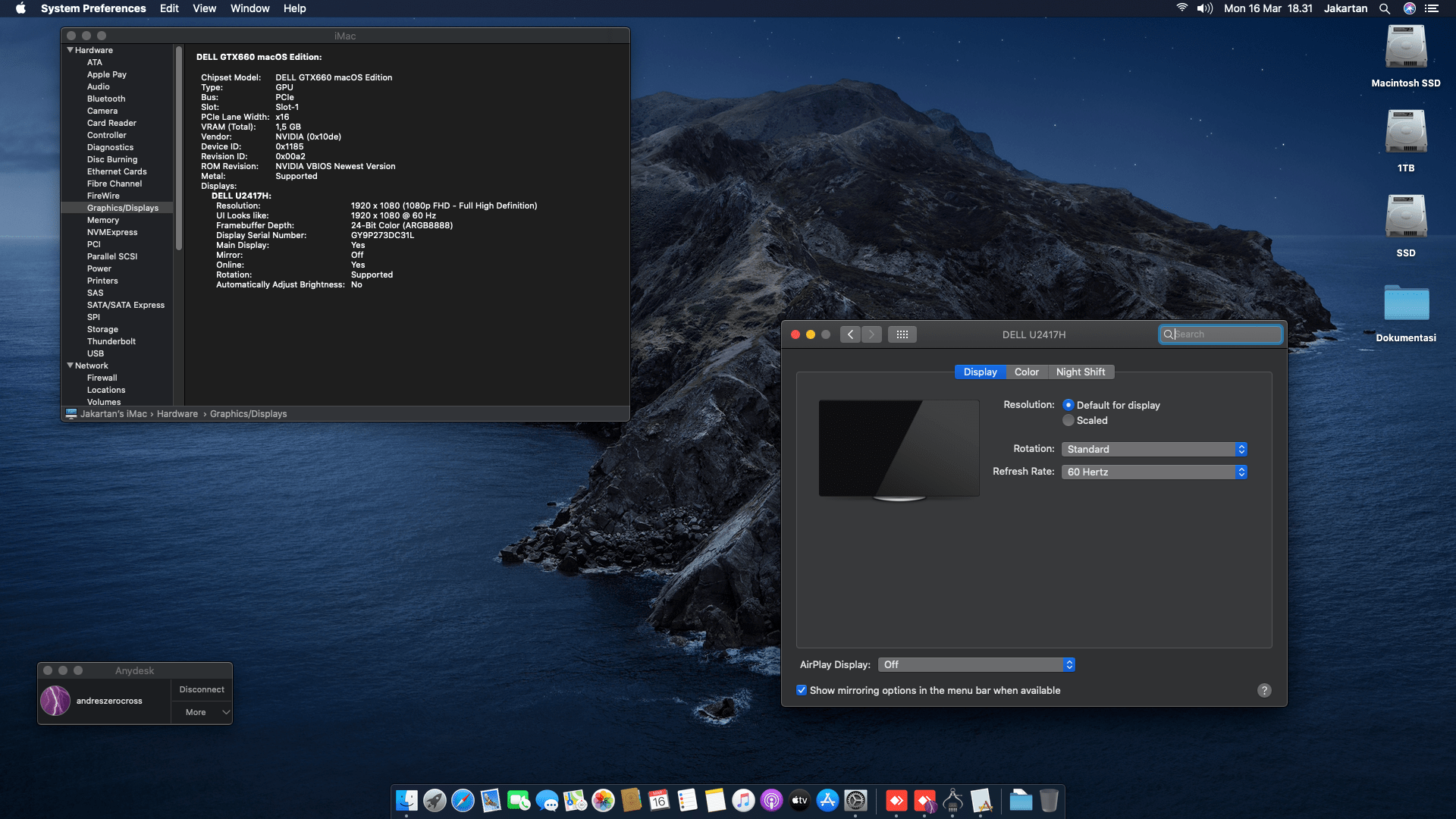Screen dimensions: 1456x819
Task: Open System Information from the dock
Action: pos(952,800)
